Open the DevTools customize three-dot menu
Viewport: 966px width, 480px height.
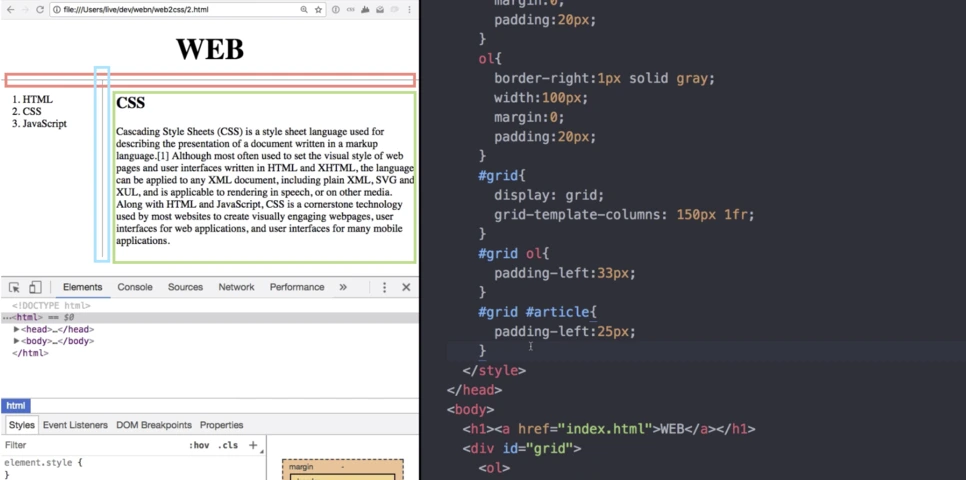coord(384,287)
